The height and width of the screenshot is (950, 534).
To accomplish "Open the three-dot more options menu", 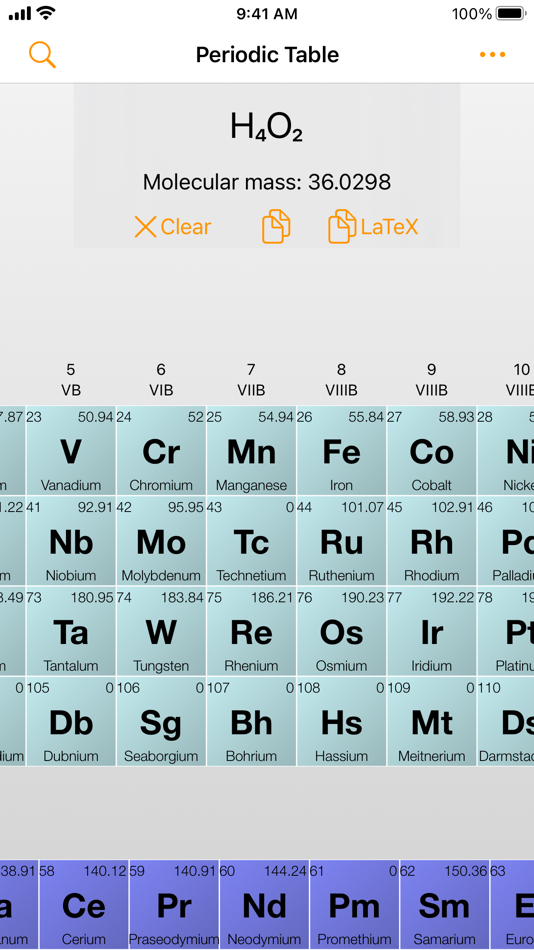I will (x=492, y=55).
